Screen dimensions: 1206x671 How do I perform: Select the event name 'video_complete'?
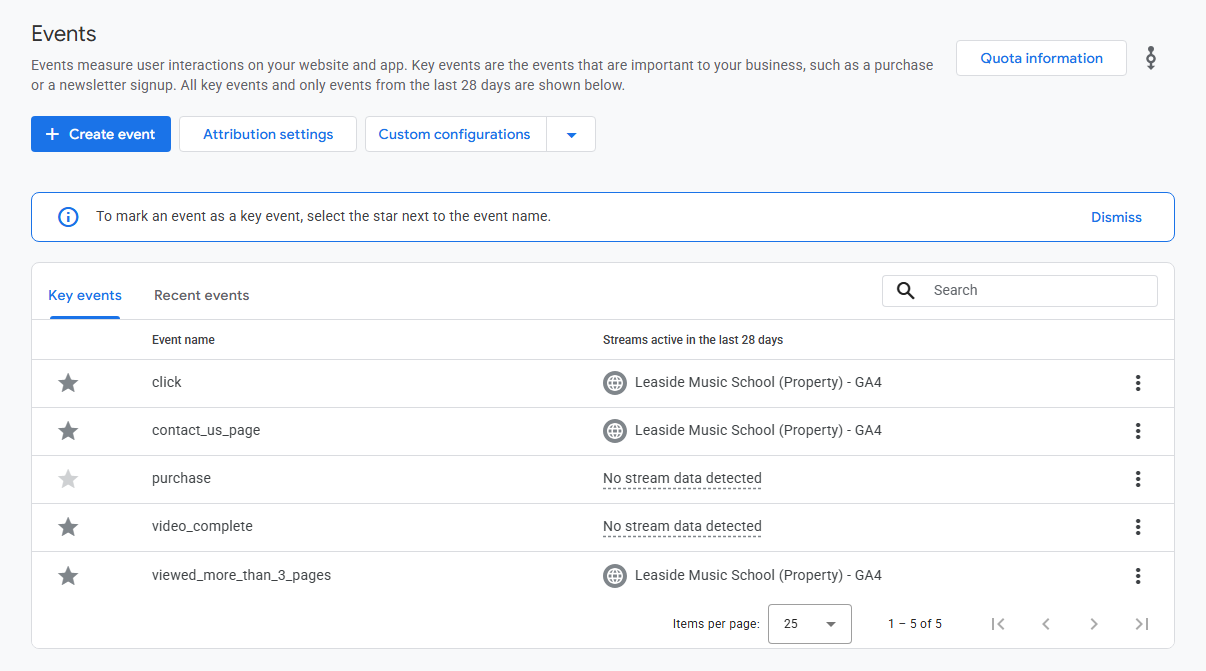pos(202,526)
